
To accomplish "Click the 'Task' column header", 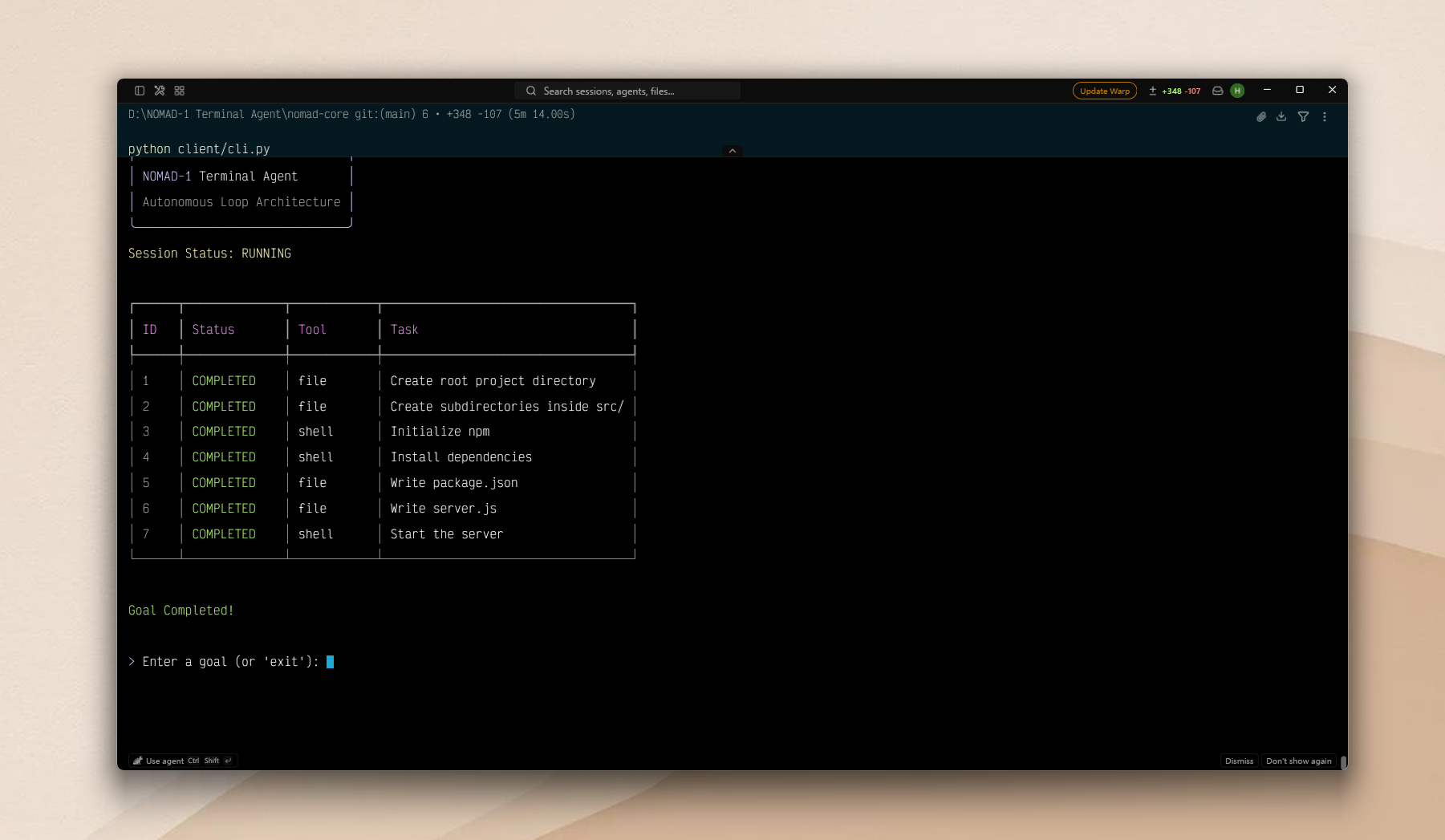I will [404, 330].
